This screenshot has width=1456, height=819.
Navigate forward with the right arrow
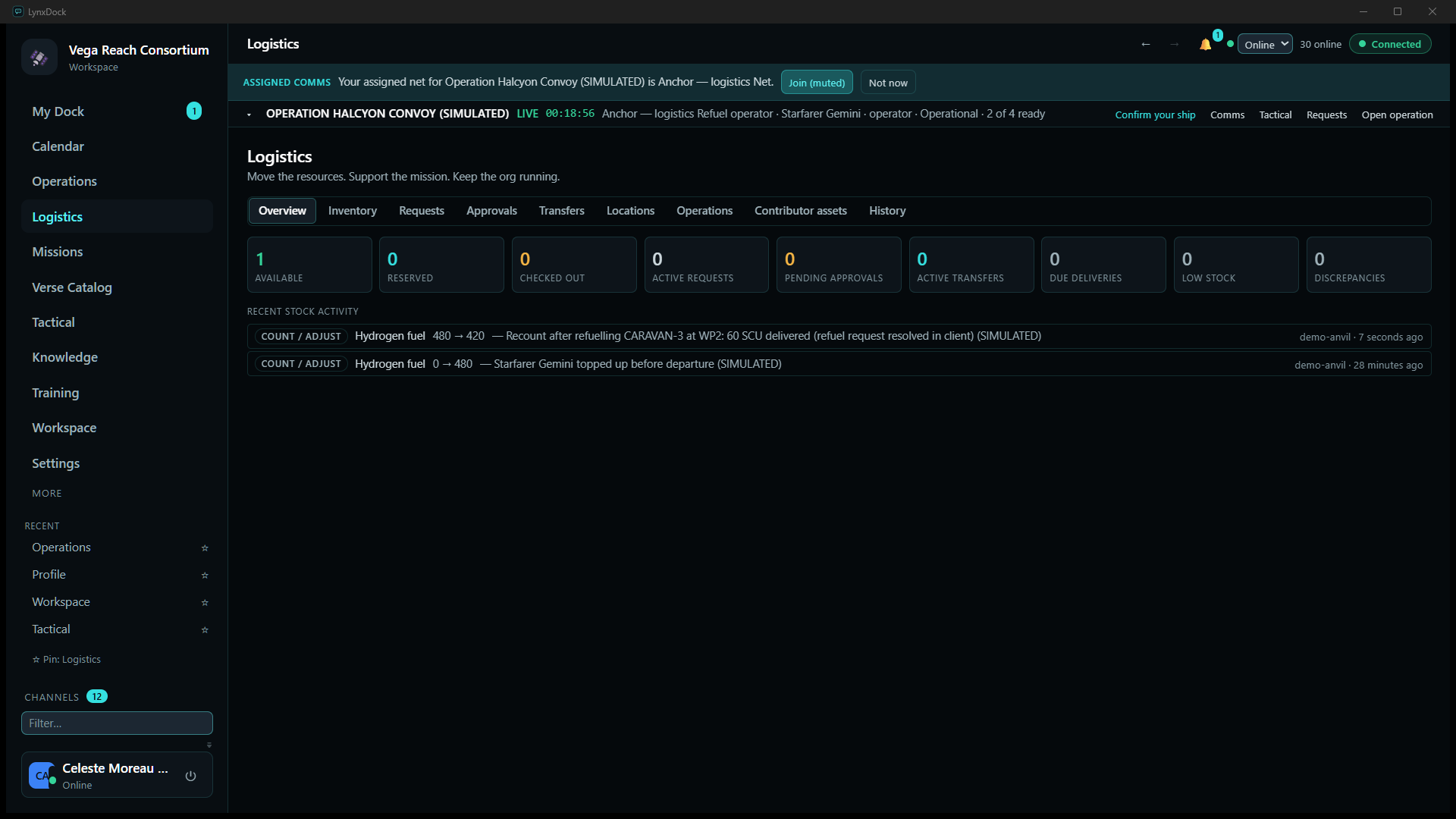tap(1174, 44)
